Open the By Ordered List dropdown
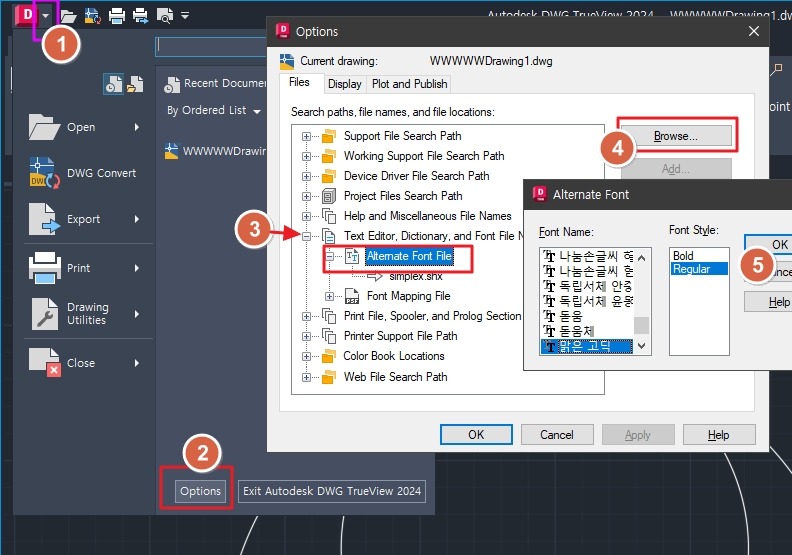Screen dimensions: 792x555 (x=214, y=111)
